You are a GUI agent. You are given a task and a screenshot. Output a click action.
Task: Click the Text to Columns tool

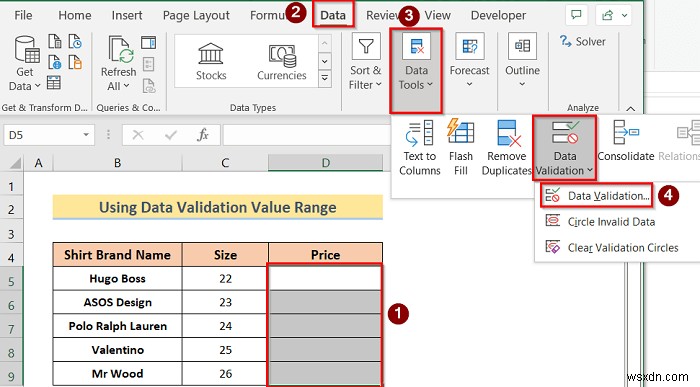(420, 148)
